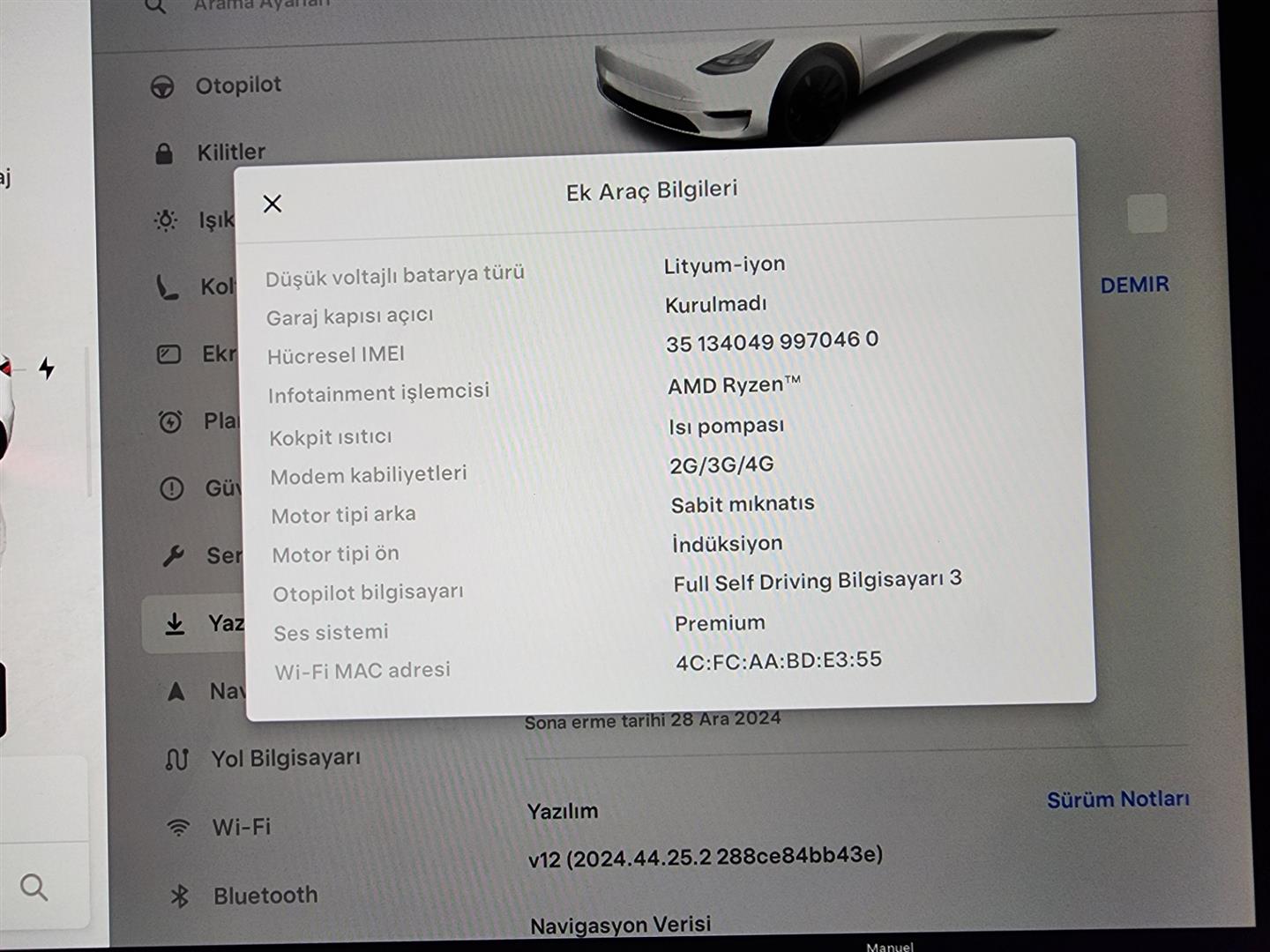Tap the seat icon in the sidebar
Image resolution: width=1270 pixels, height=952 pixels.
click(167, 287)
